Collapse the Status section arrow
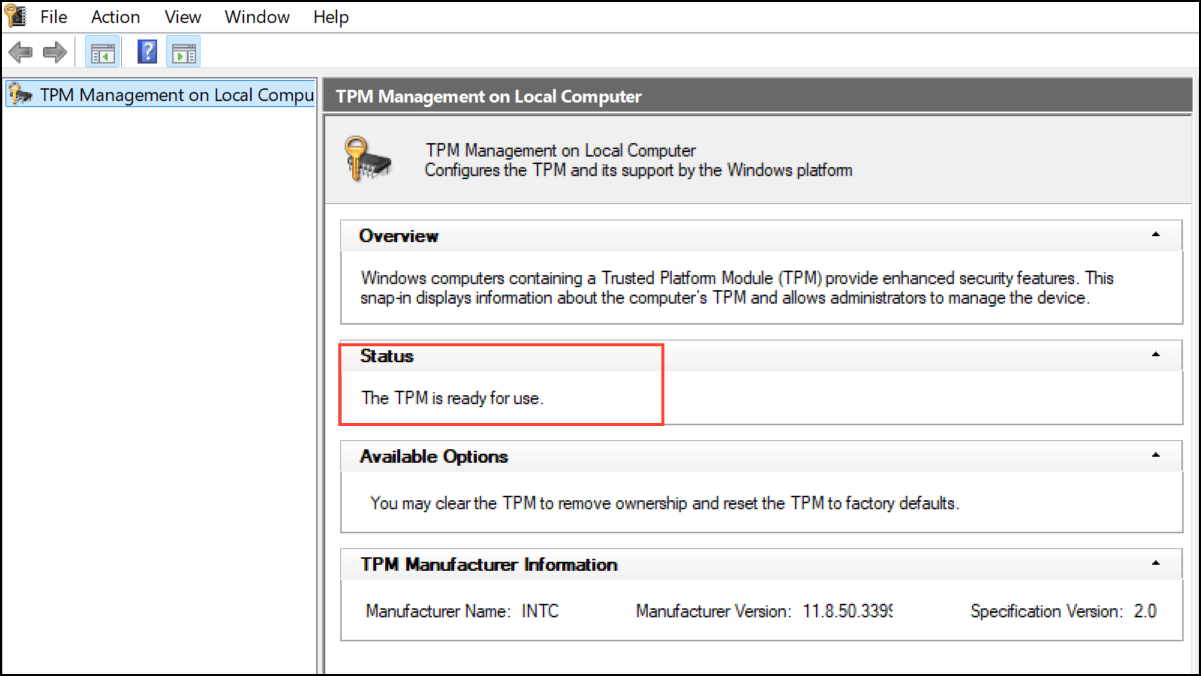 click(1156, 355)
